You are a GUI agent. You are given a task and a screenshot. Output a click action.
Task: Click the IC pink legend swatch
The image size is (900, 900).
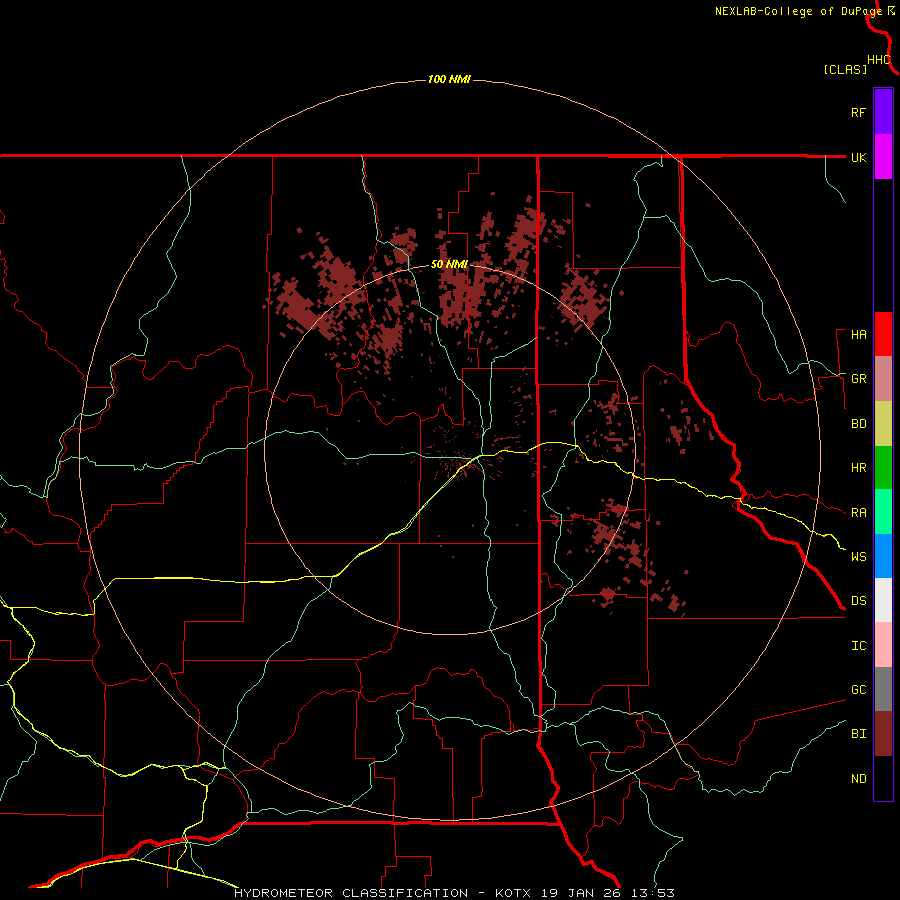coord(883,645)
